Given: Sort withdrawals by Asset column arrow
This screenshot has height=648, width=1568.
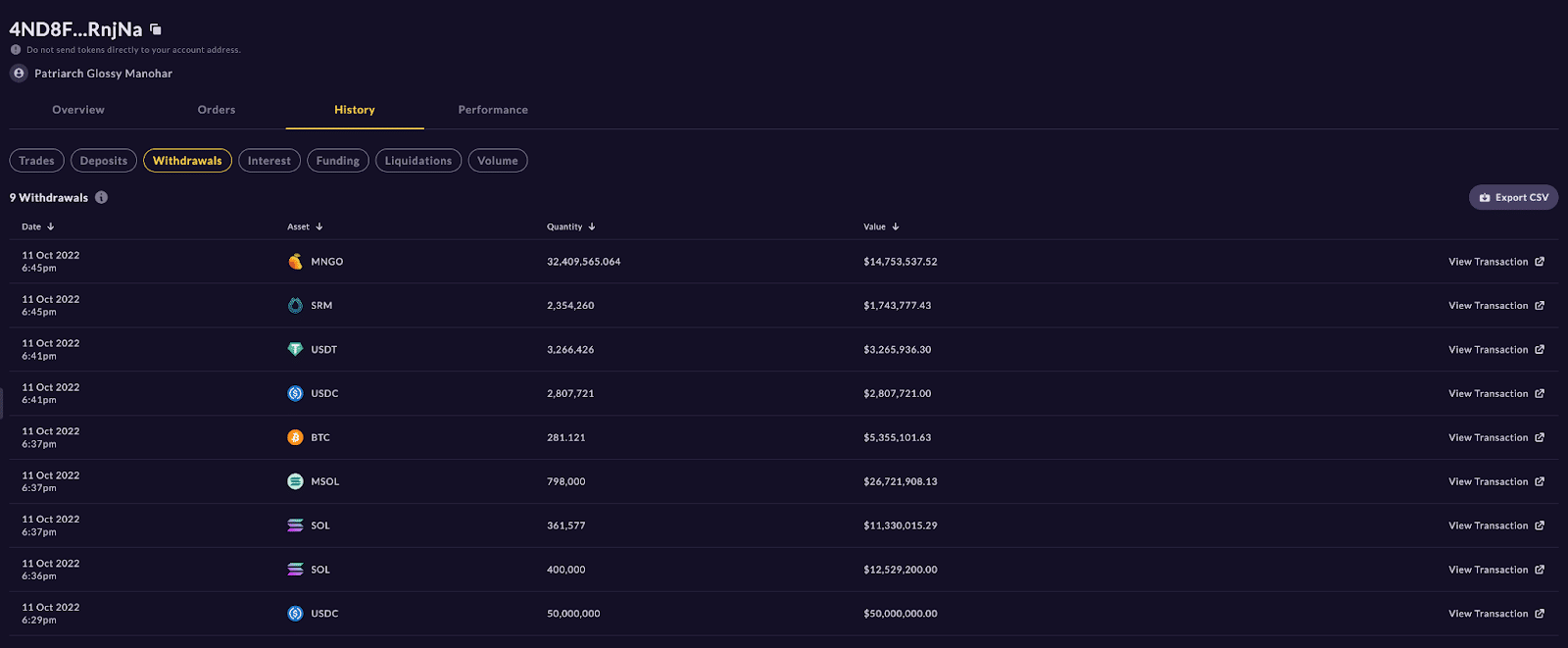Looking at the screenshot, I should (x=319, y=226).
